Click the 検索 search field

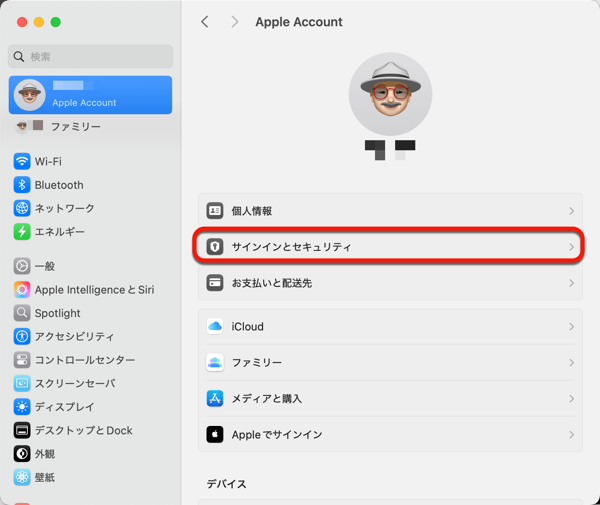tap(90, 57)
